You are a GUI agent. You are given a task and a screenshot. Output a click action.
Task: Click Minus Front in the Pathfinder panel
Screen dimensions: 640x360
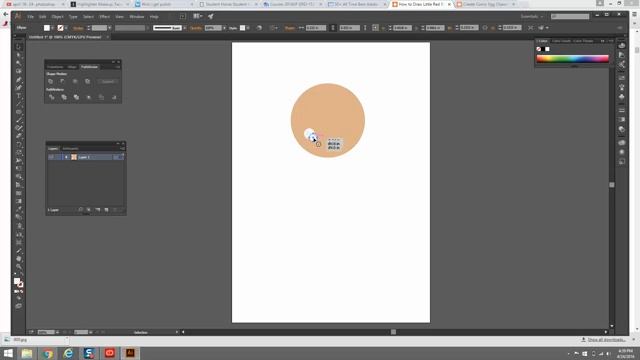[62, 81]
